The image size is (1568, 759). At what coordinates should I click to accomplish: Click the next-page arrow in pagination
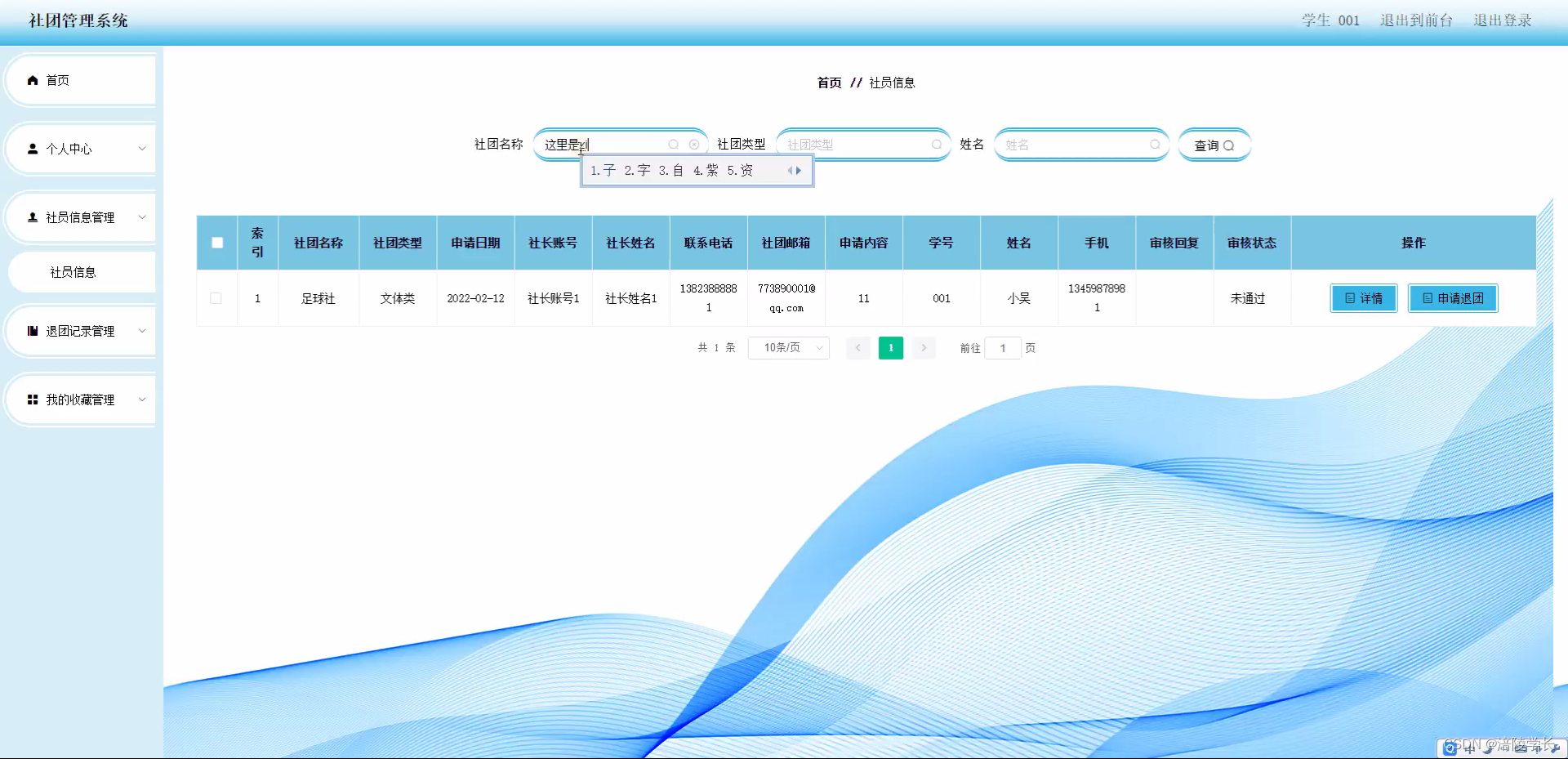(x=923, y=348)
